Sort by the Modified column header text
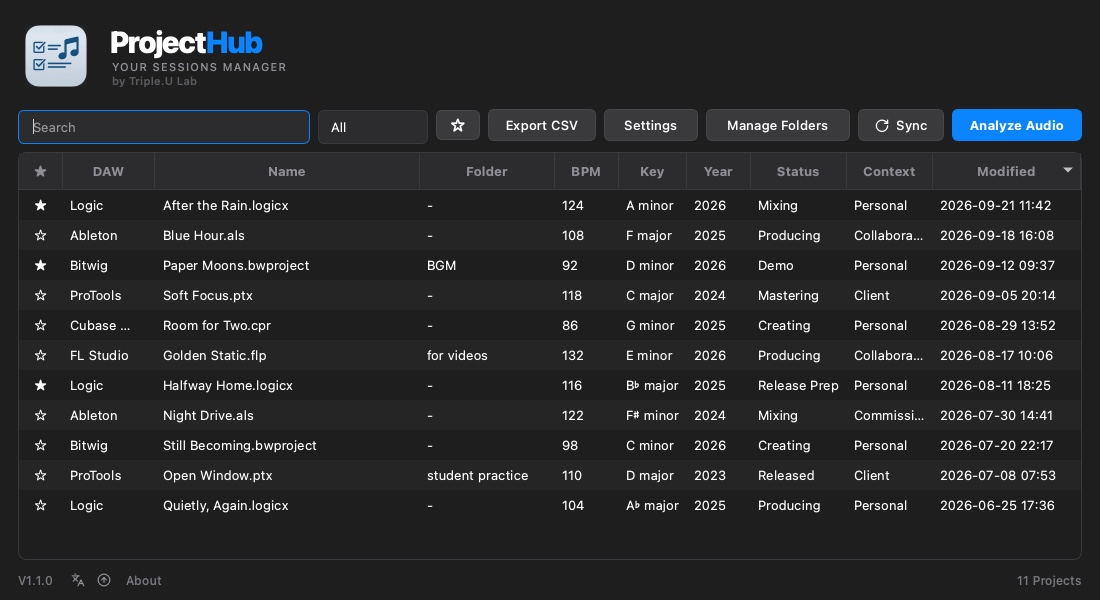The width and height of the screenshot is (1100, 600). [x=1006, y=171]
